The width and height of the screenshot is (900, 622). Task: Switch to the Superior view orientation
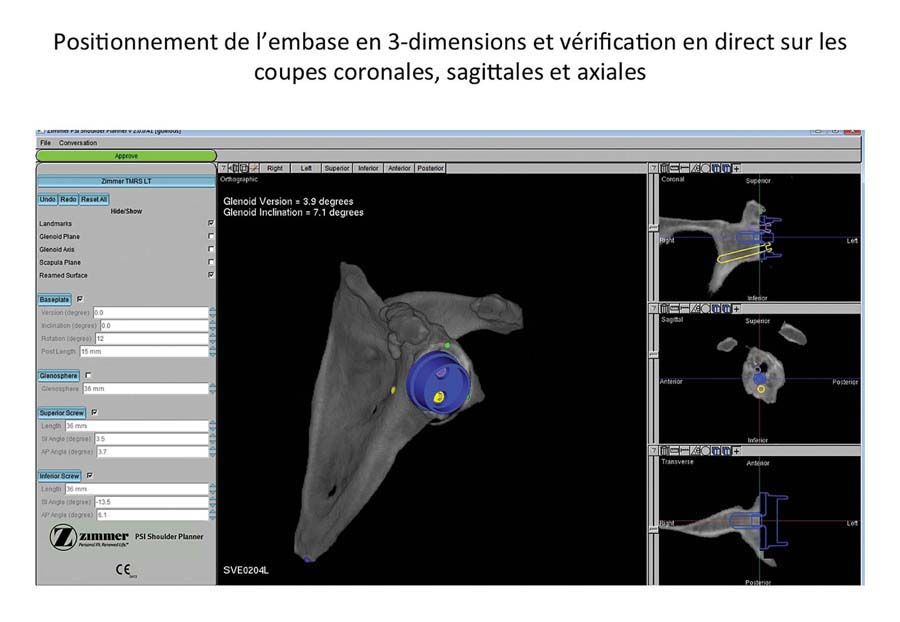(x=338, y=168)
